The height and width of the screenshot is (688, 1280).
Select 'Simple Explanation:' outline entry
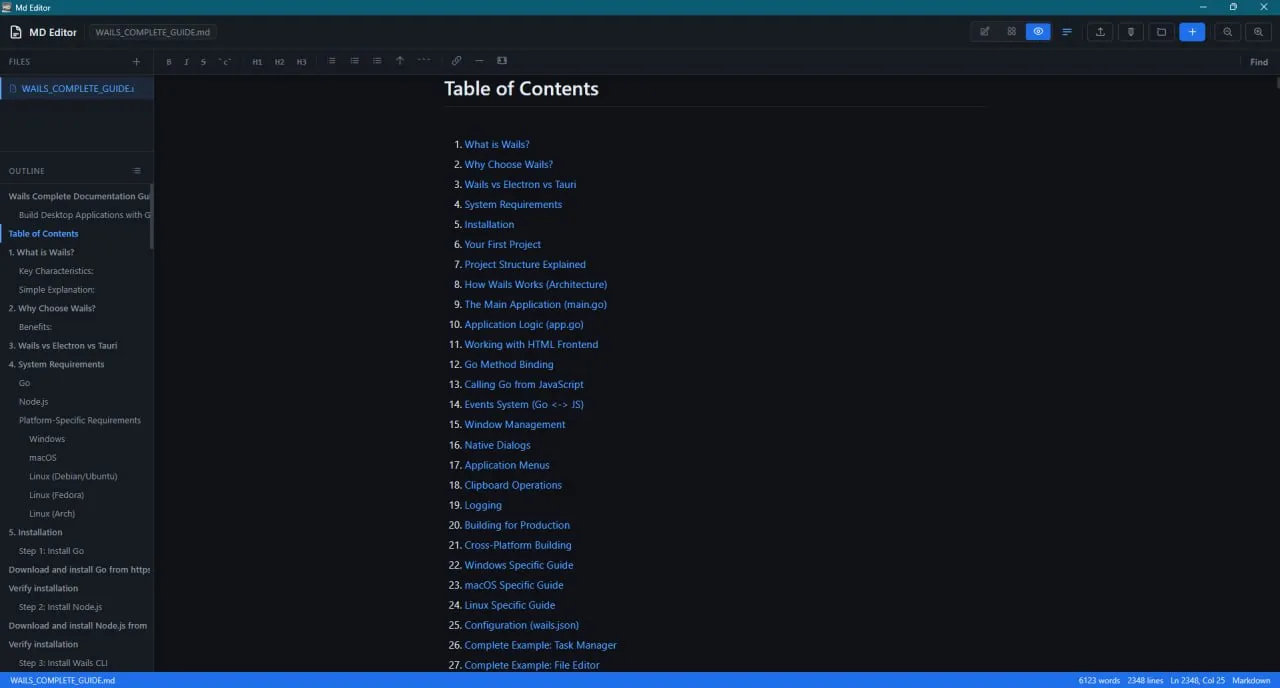coord(56,290)
